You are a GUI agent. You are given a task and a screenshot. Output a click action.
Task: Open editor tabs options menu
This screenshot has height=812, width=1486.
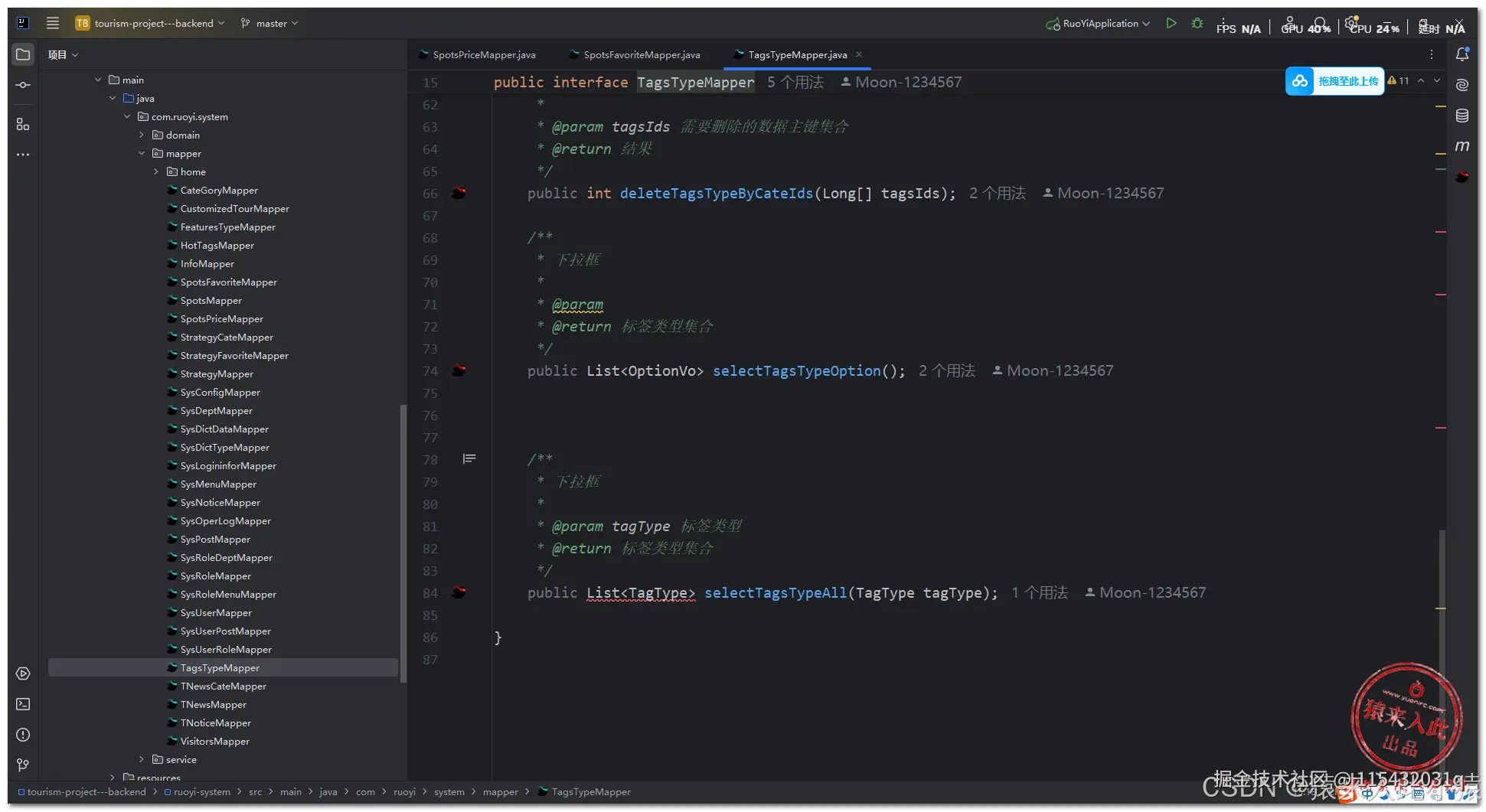(x=1432, y=54)
